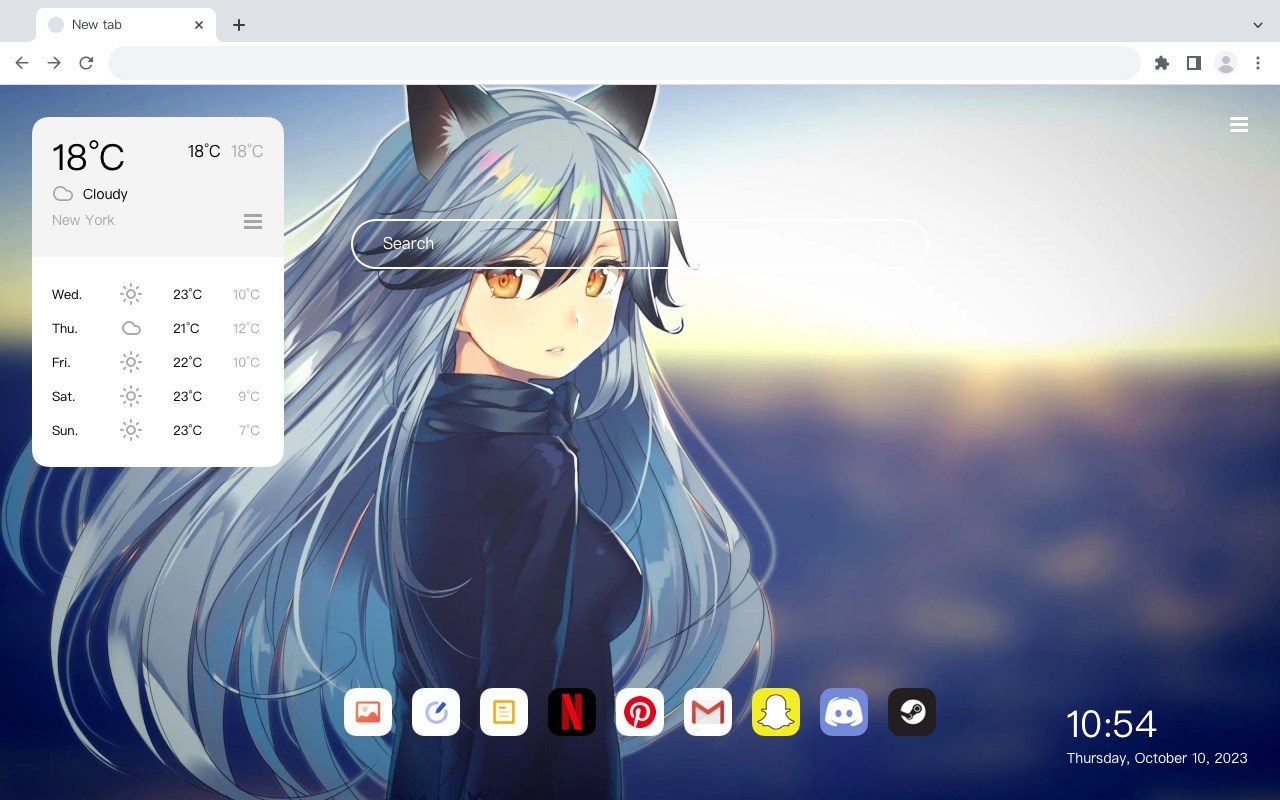Open the Steam shortcut

pos(912,712)
